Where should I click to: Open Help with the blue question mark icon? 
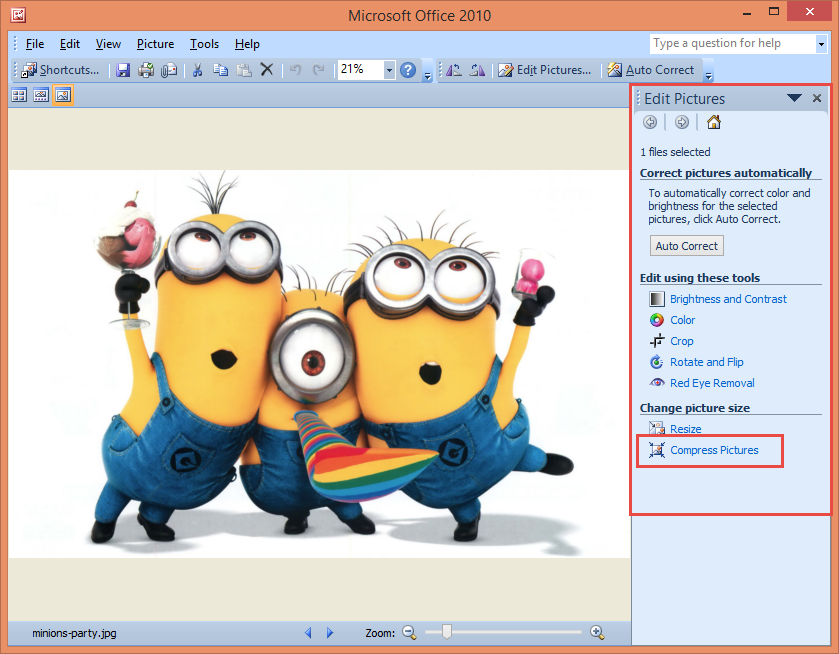click(x=408, y=70)
